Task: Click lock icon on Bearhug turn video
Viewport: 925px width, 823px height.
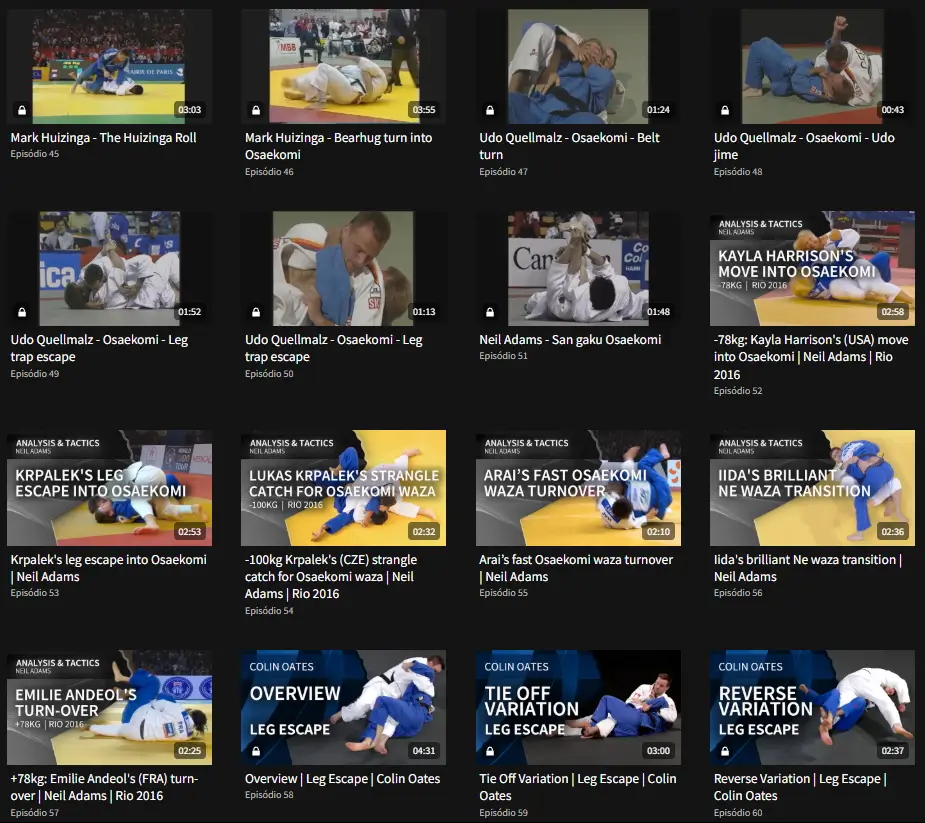Action: coord(256,110)
